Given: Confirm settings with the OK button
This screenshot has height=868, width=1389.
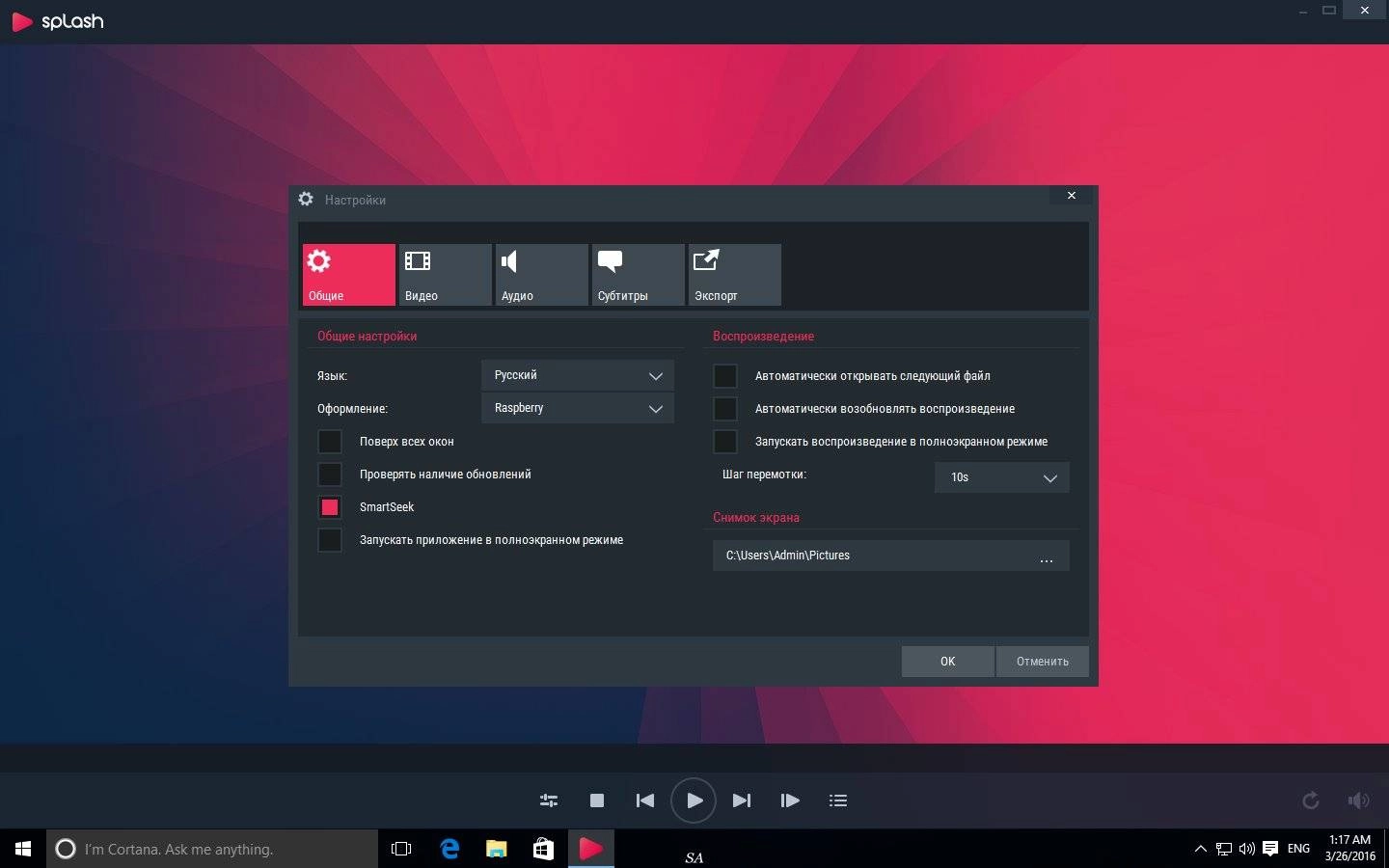Looking at the screenshot, I should [947, 662].
